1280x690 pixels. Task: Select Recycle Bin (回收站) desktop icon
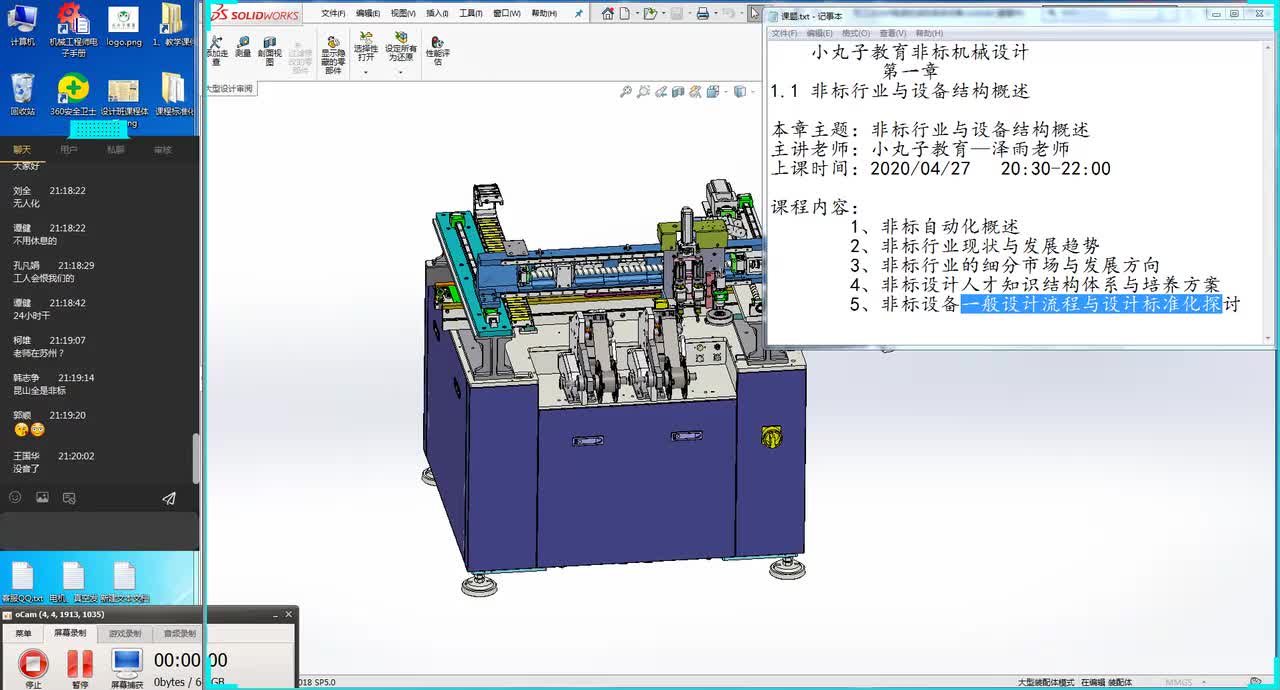22,95
